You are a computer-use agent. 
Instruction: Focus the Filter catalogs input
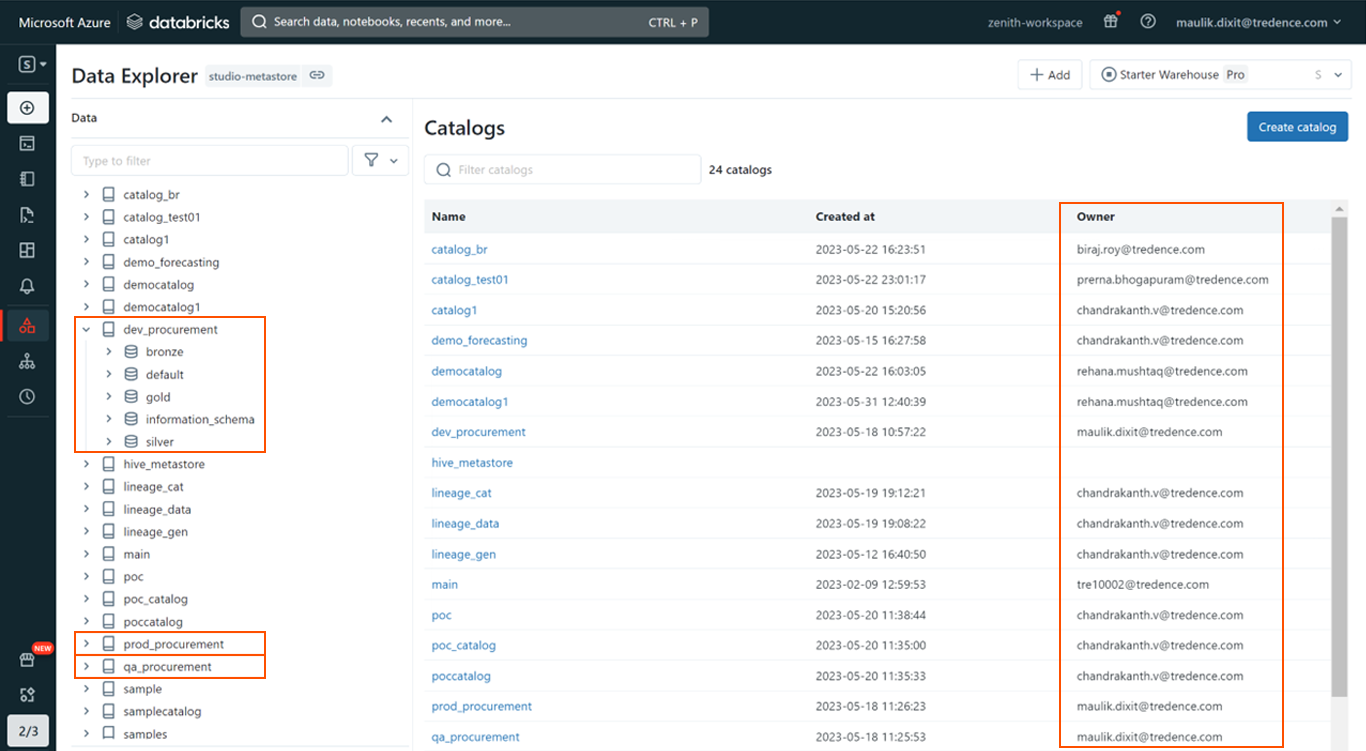pyautogui.click(x=562, y=170)
